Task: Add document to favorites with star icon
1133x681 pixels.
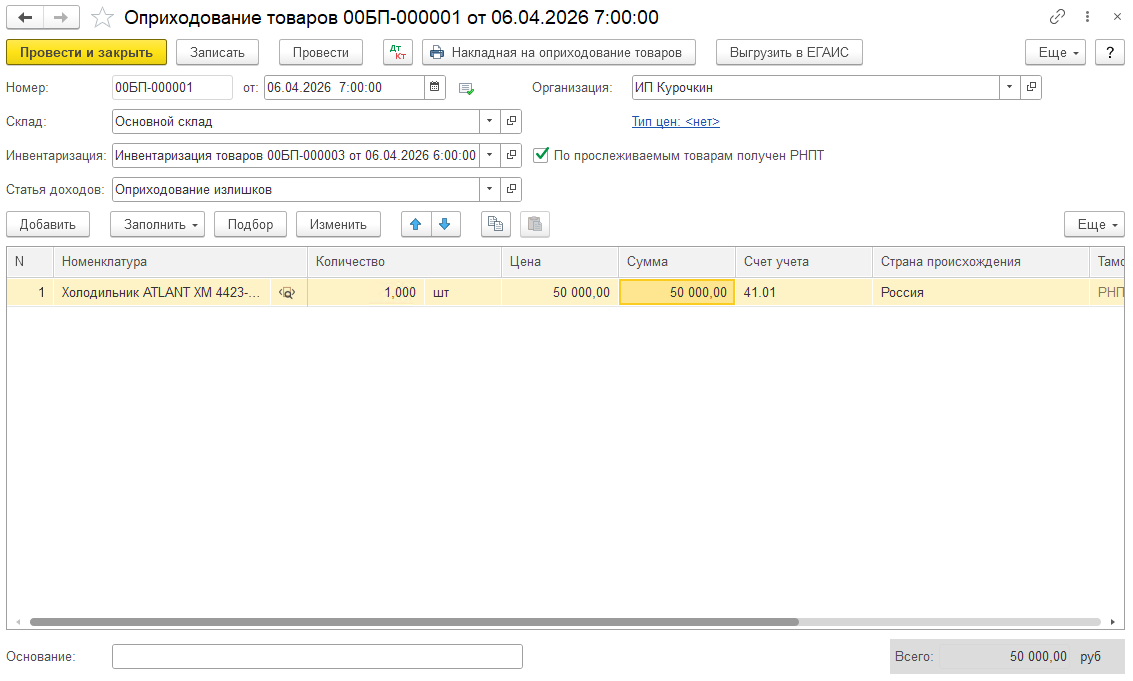Action: [x=102, y=18]
